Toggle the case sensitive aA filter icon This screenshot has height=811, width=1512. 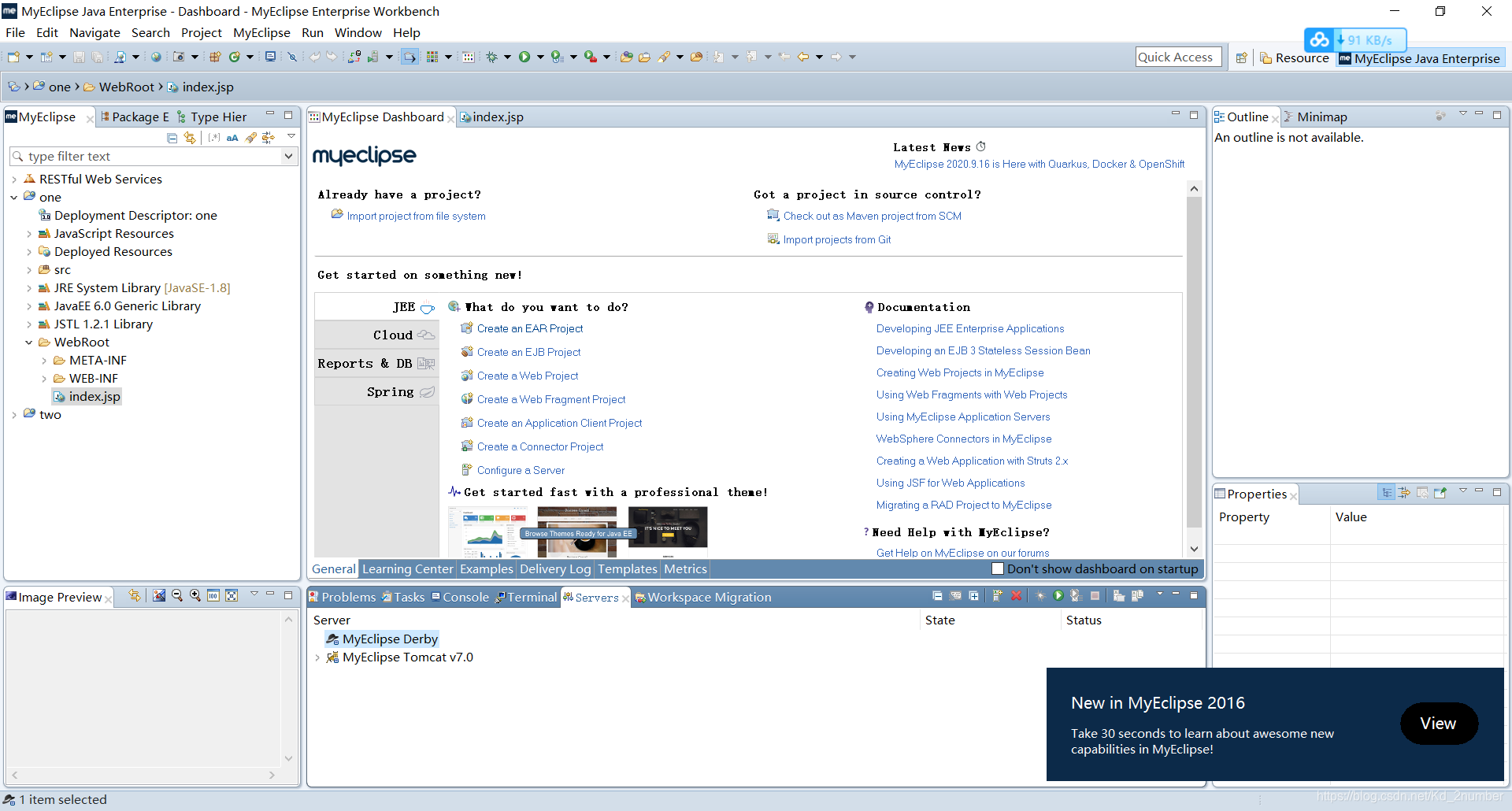point(232,138)
